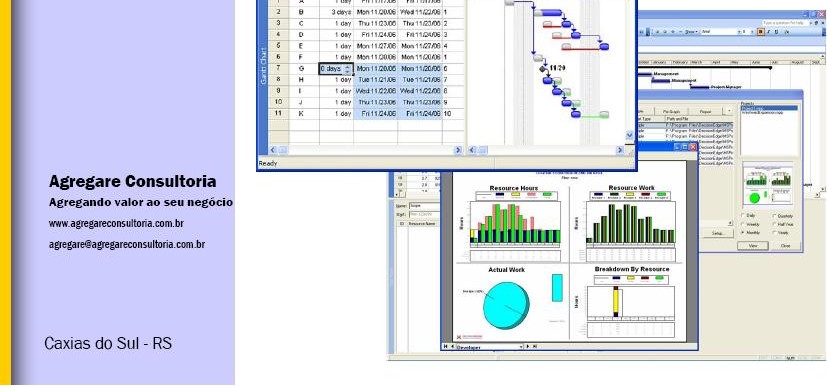Screen dimensions: 827x387
Task: Click the duration stepper for task G
Action: 348,69
